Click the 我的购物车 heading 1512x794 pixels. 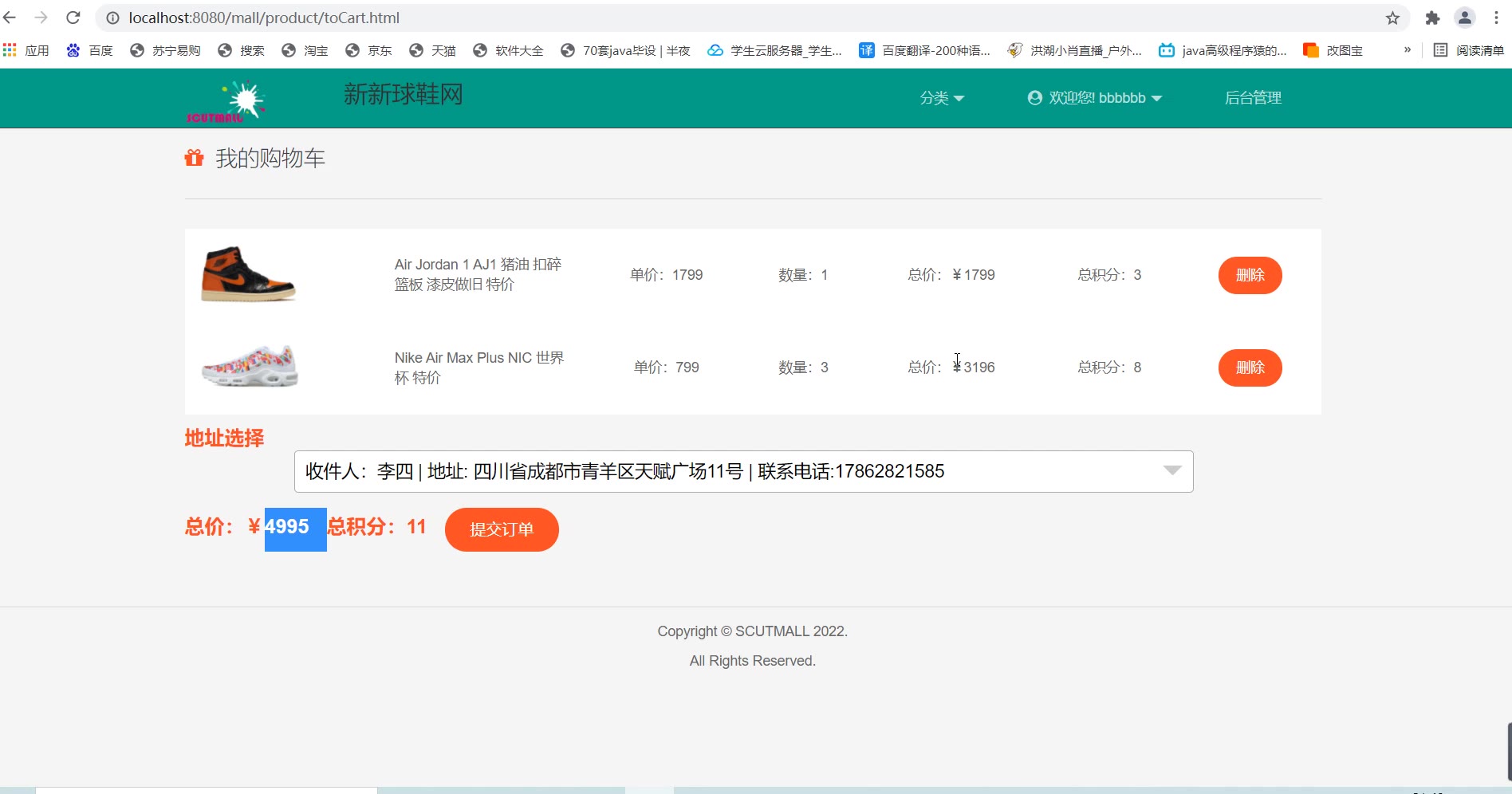(270, 158)
